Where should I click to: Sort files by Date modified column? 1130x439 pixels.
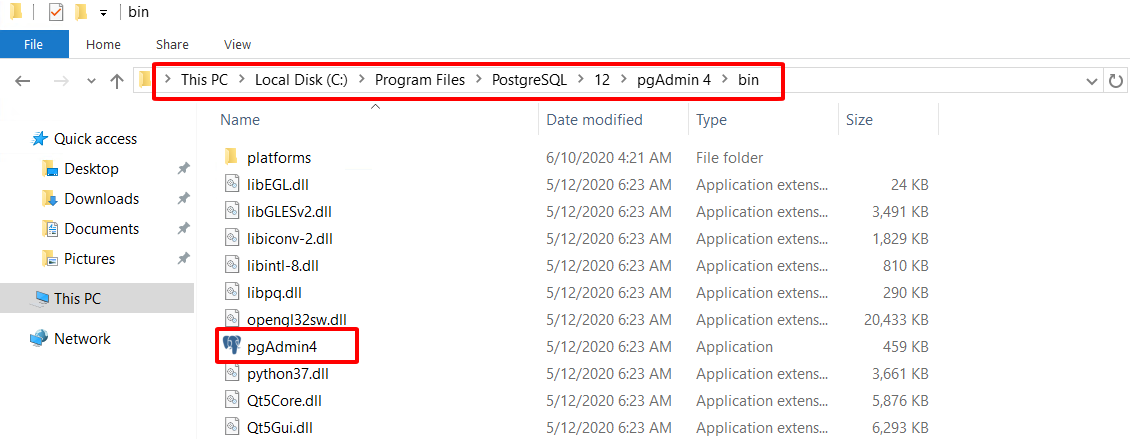[x=594, y=119]
